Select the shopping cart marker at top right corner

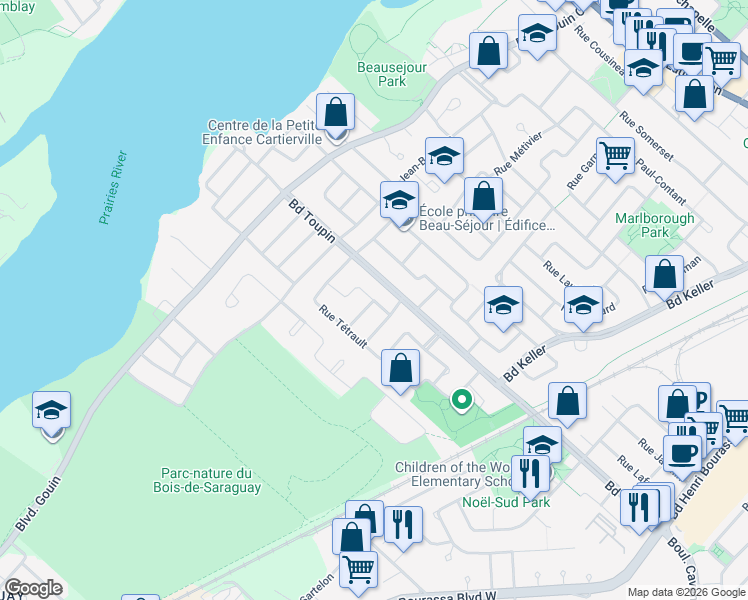pyautogui.click(x=723, y=61)
